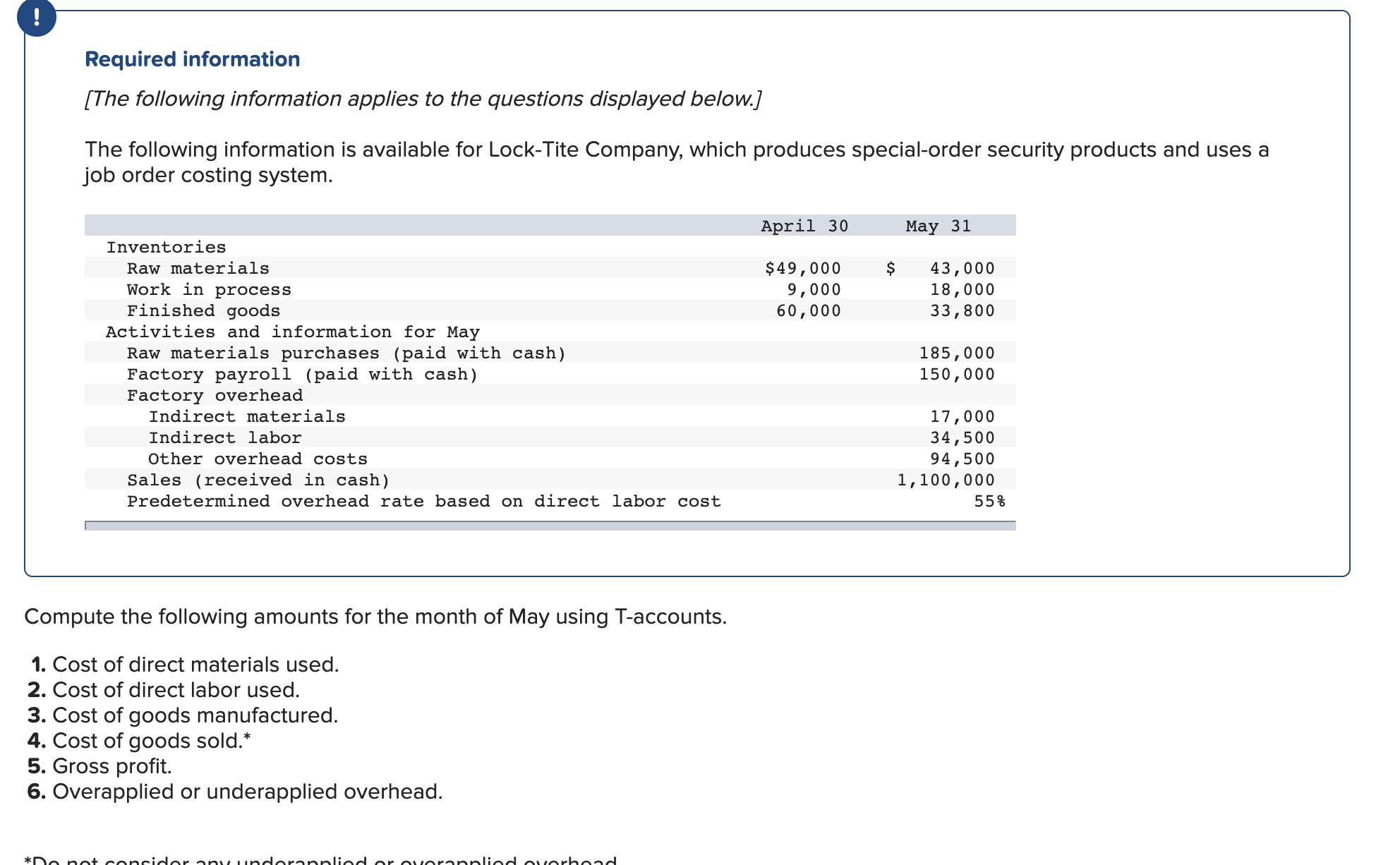Click the Other overhead costs value 94,500
This screenshot has width=1400, height=865.
(962, 459)
